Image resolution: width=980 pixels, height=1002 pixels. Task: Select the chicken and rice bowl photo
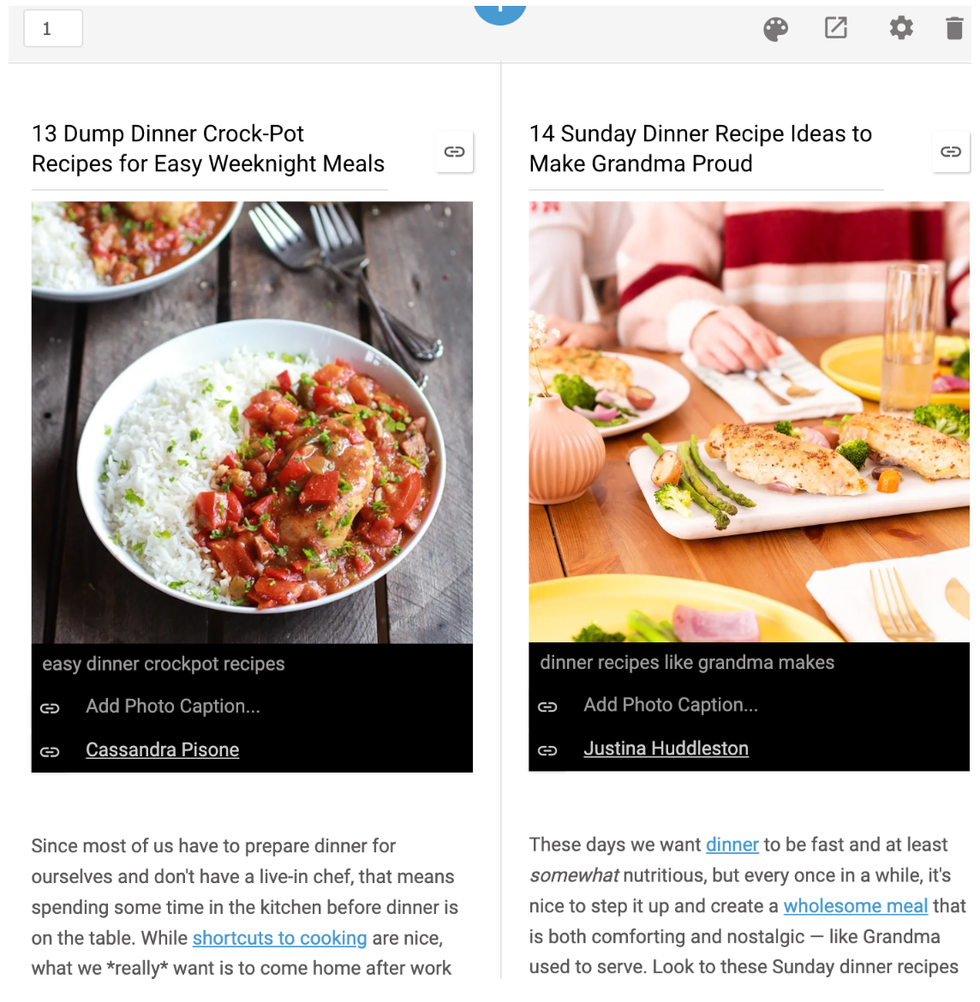[252, 422]
